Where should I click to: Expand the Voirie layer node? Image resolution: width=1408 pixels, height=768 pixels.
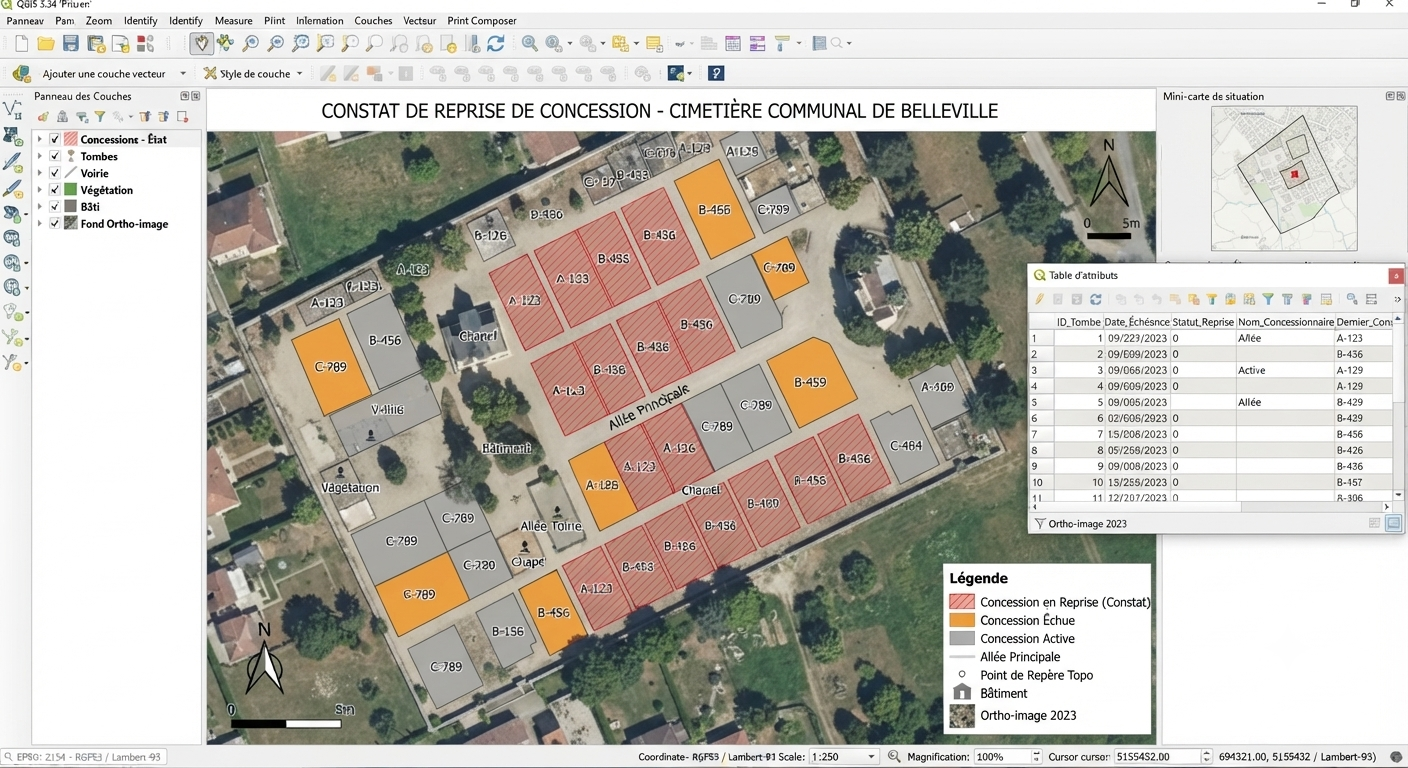pos(40,174)
